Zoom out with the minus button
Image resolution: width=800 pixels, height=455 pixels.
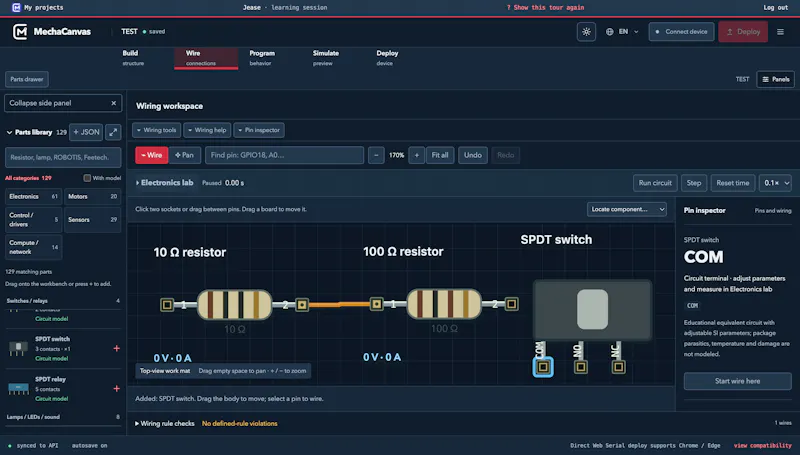pyautogui.click(x=376, y=155)
